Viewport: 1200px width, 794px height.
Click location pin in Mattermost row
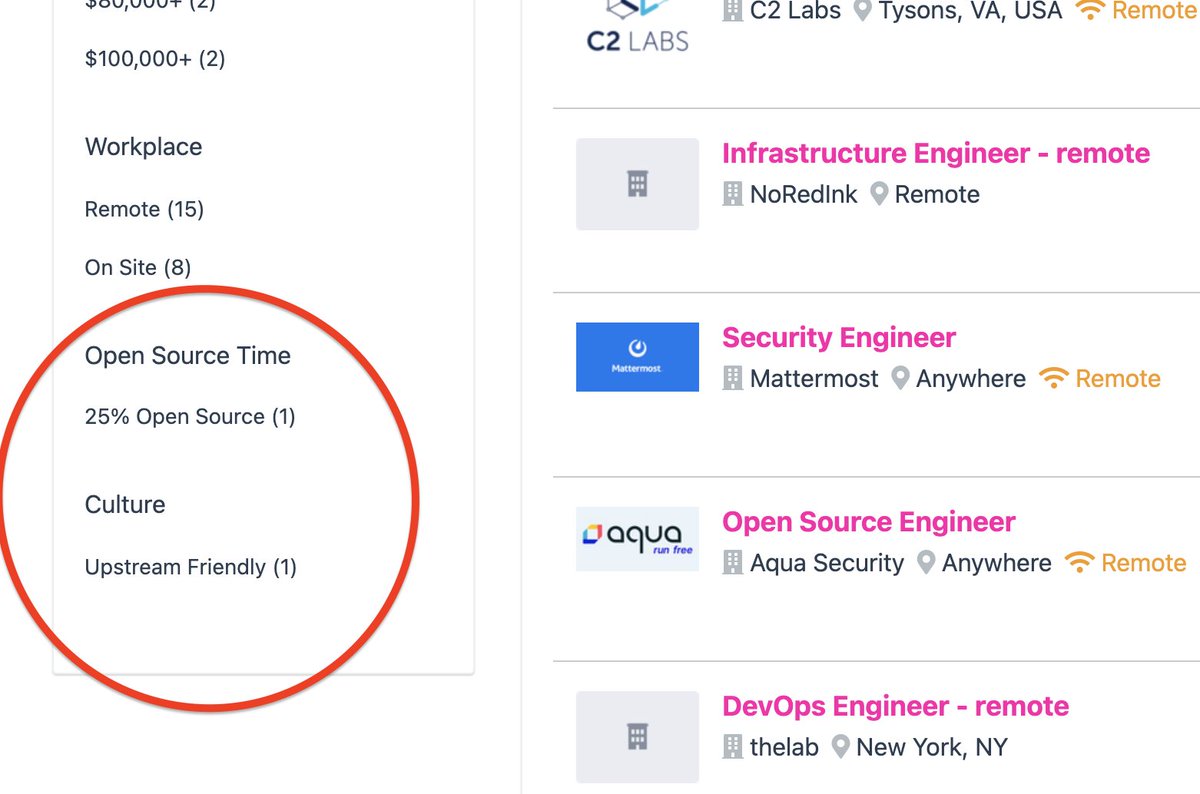900,379
